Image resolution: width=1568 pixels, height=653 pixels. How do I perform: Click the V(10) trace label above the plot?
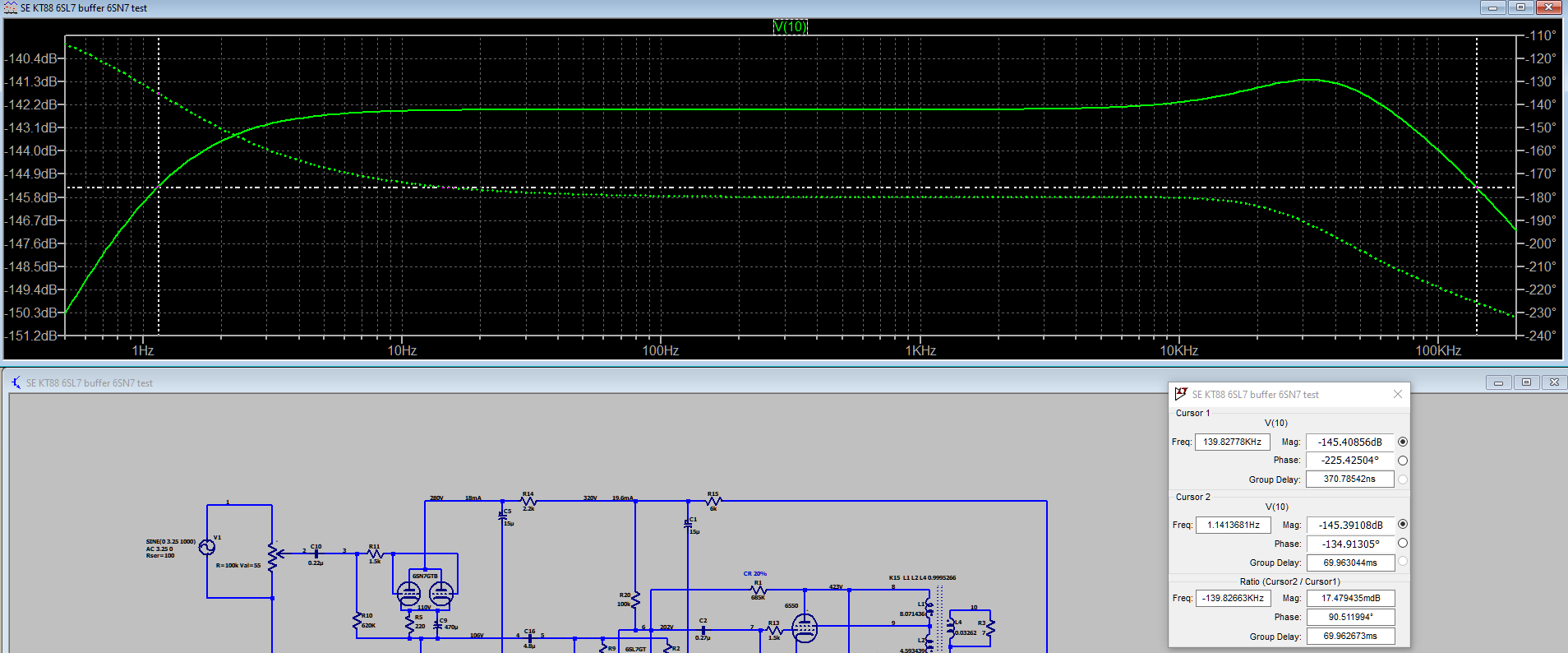(790, 26)
